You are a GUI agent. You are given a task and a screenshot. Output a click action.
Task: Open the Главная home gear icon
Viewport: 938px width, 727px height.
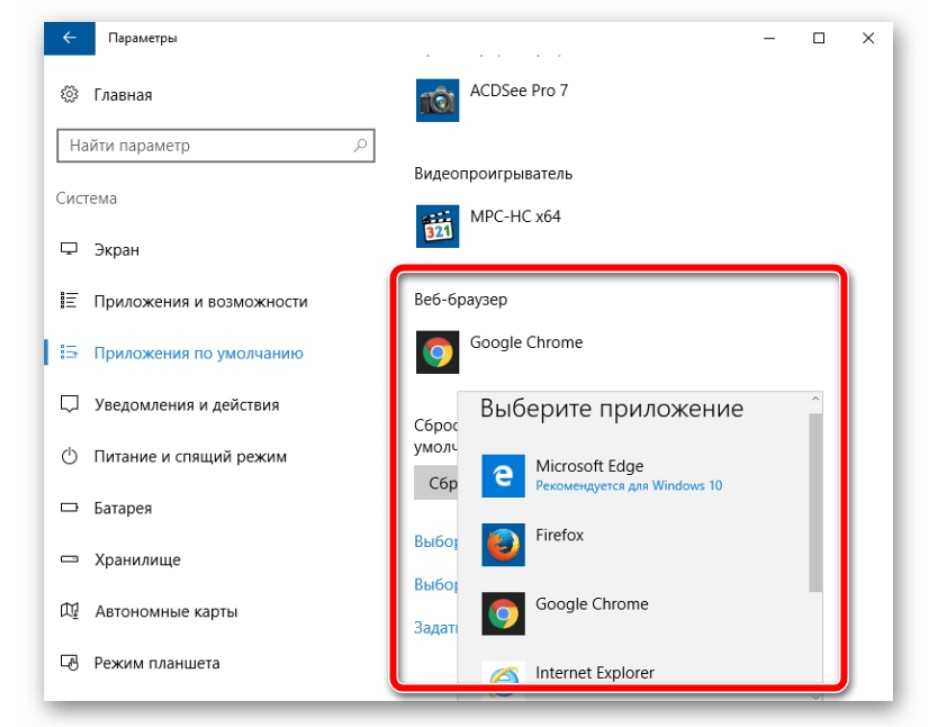(x=69, y=95)
